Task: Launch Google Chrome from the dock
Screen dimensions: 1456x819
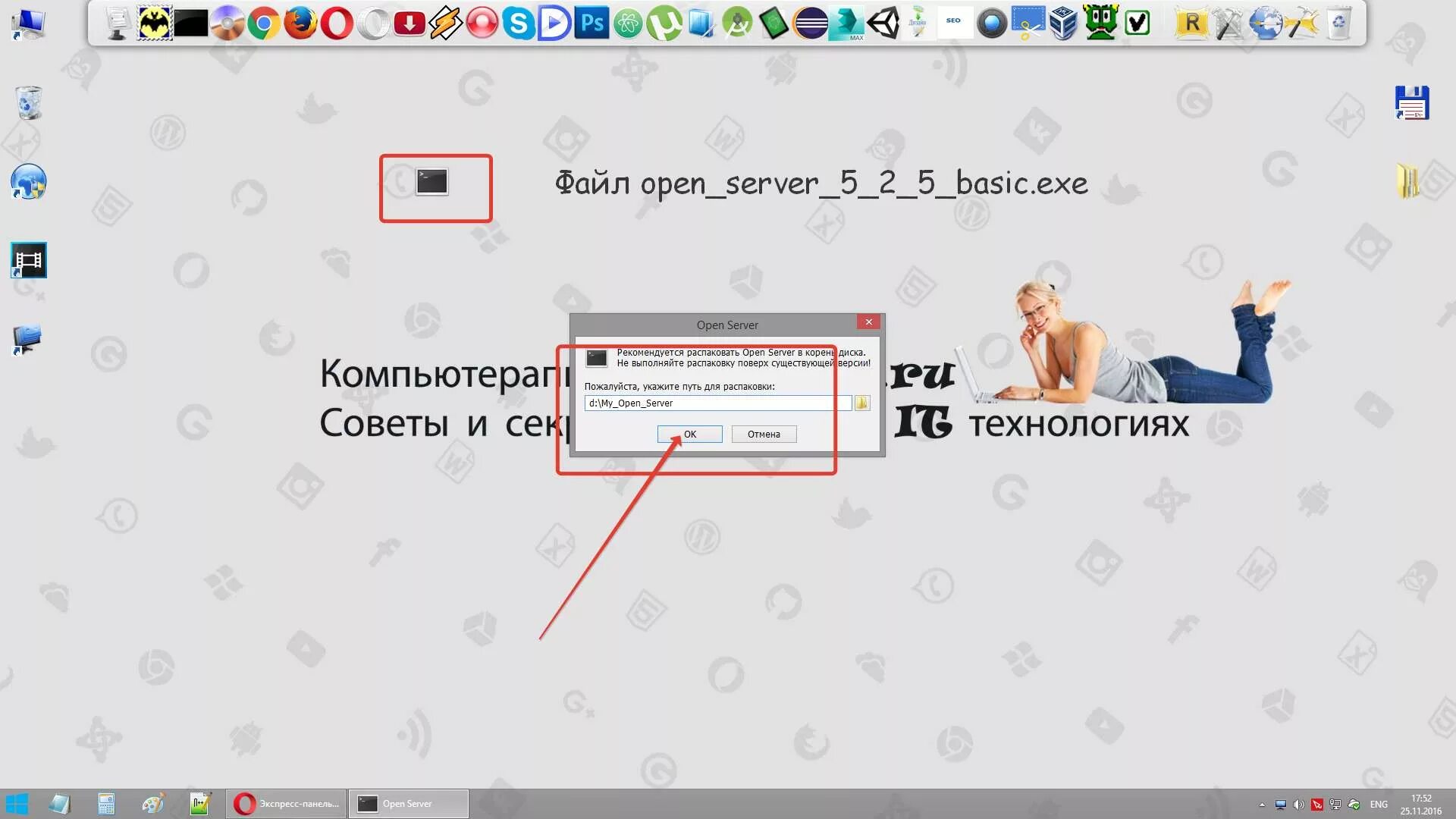Action: [x=263, y=24]
